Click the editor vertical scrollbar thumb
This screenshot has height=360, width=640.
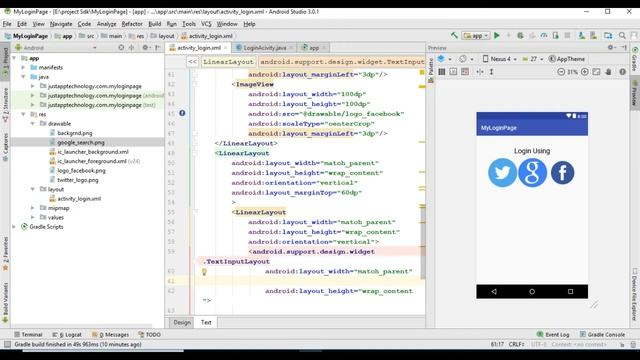pos(422,243)
